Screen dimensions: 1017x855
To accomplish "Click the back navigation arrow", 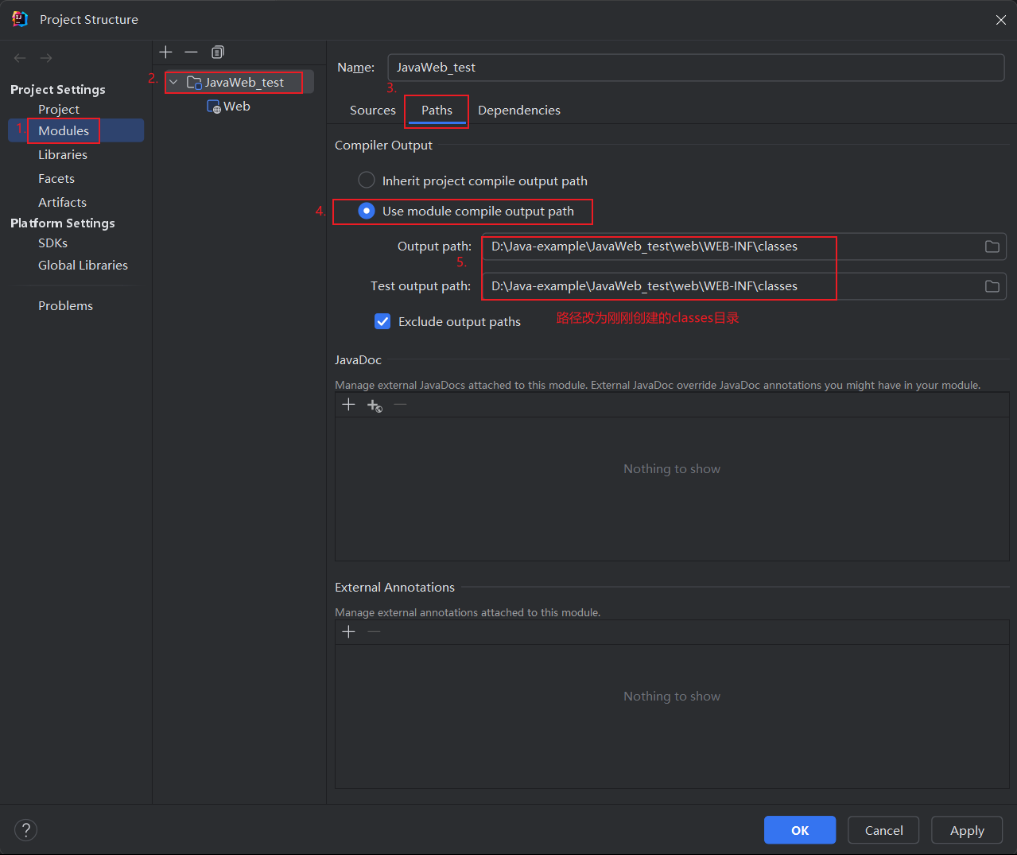I will tap(18, 58).
